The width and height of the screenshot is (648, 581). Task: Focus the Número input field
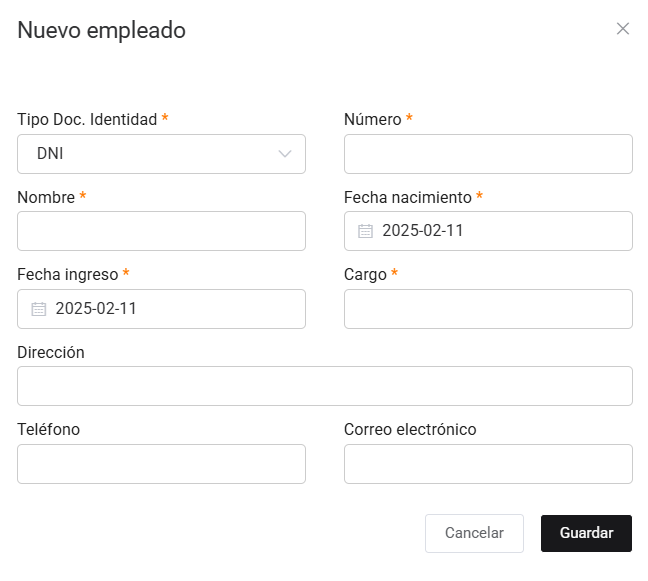click(x=488, y=154)
